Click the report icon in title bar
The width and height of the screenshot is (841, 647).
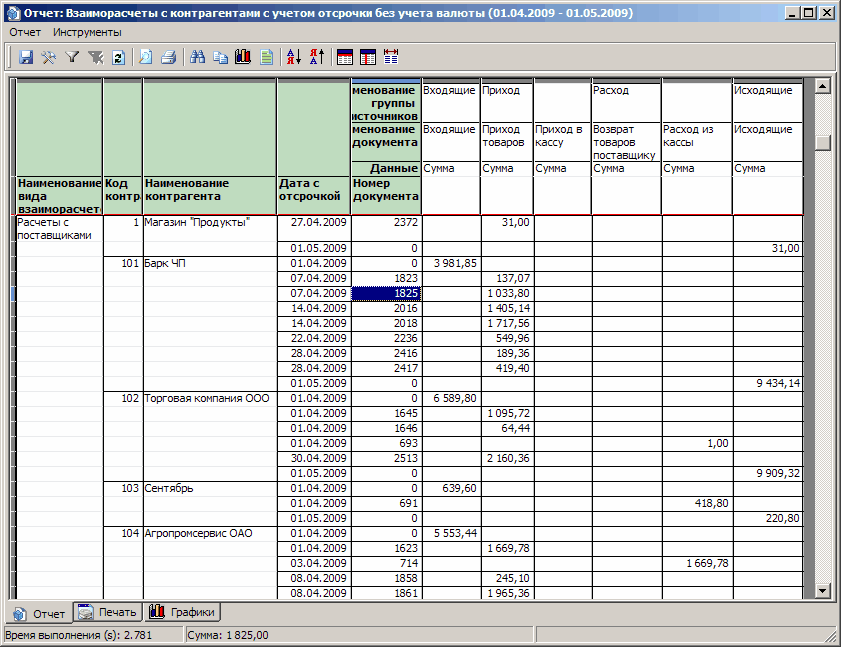(13, 13)
